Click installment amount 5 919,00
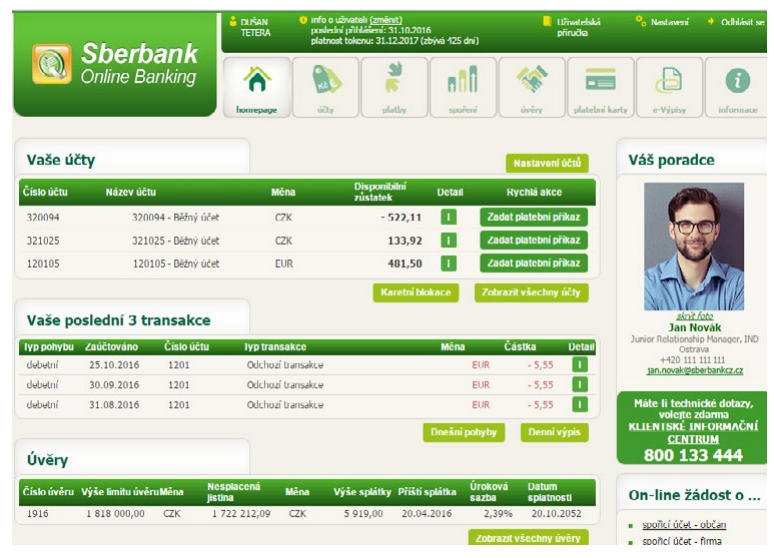The height and width of the screenshot is (558, 774). coord(363,514)
